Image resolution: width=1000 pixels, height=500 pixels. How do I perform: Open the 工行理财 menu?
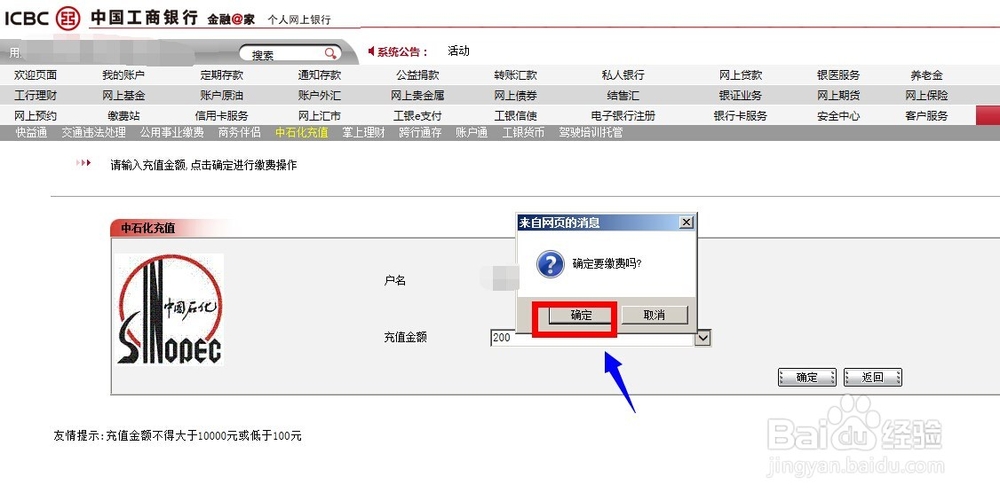36,96
